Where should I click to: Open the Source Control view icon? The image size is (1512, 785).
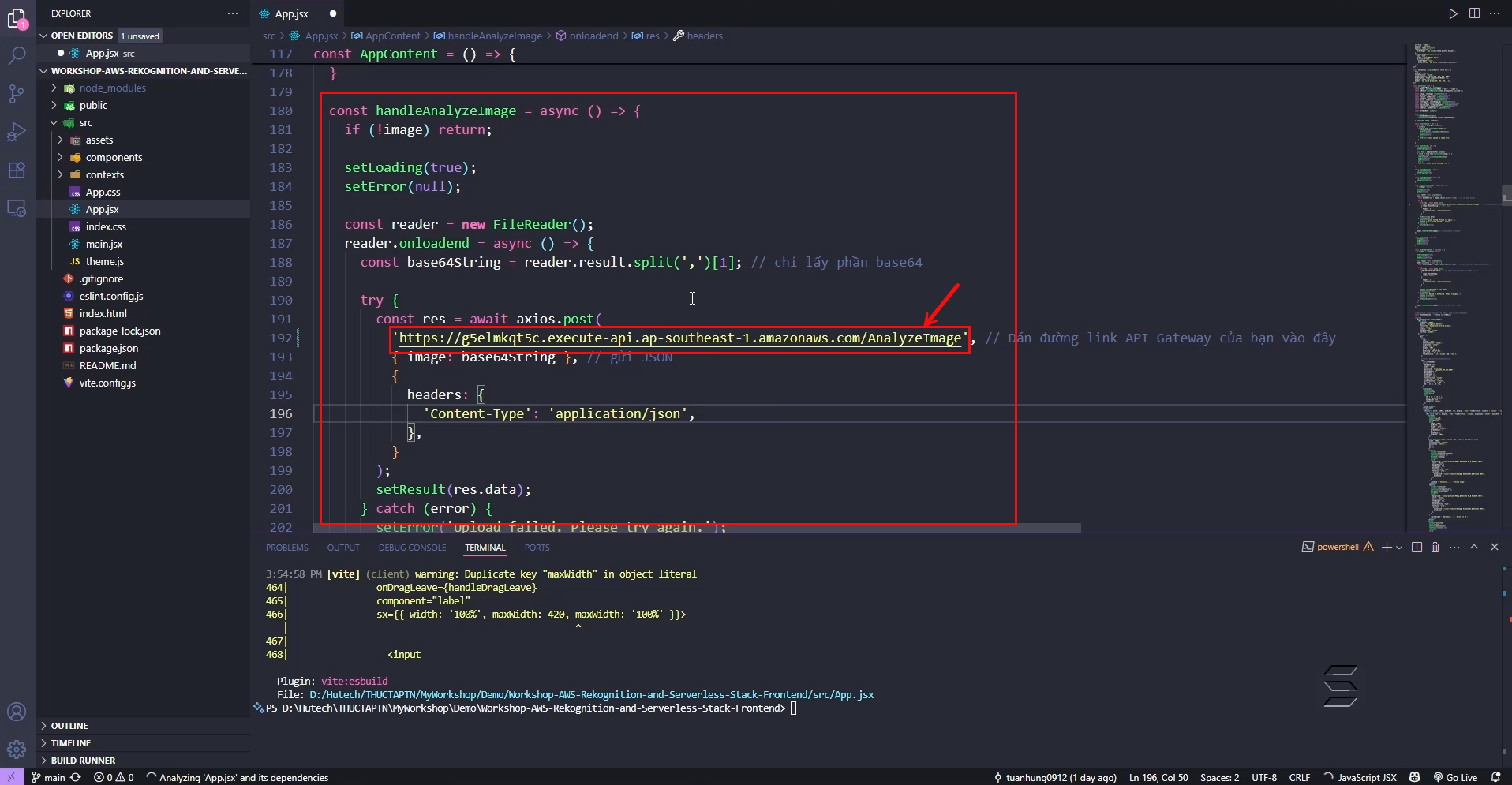(x=17, y=94)
